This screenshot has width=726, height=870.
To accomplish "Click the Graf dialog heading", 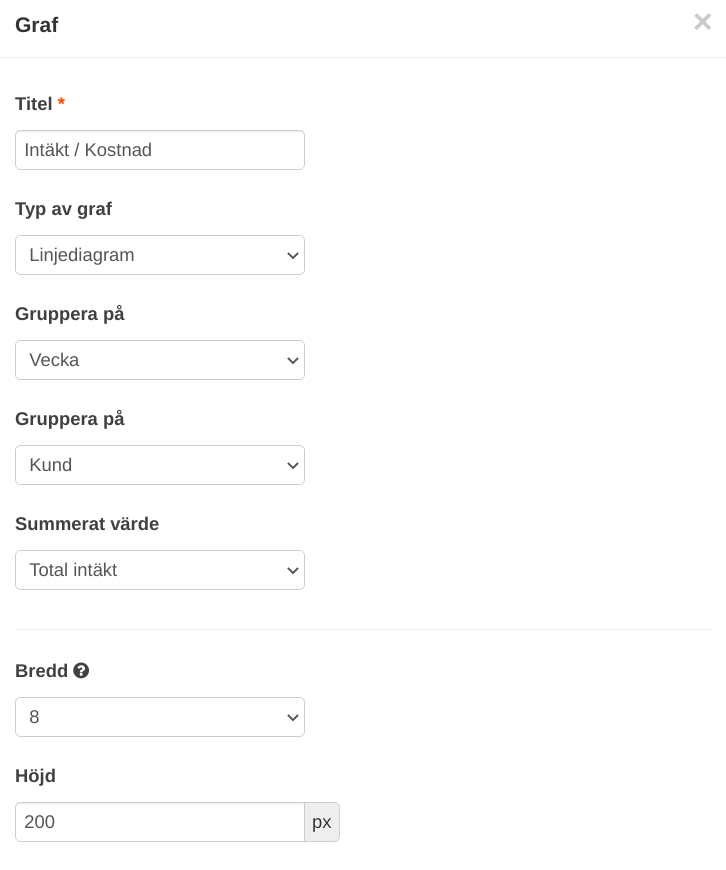I will (37, 25).
